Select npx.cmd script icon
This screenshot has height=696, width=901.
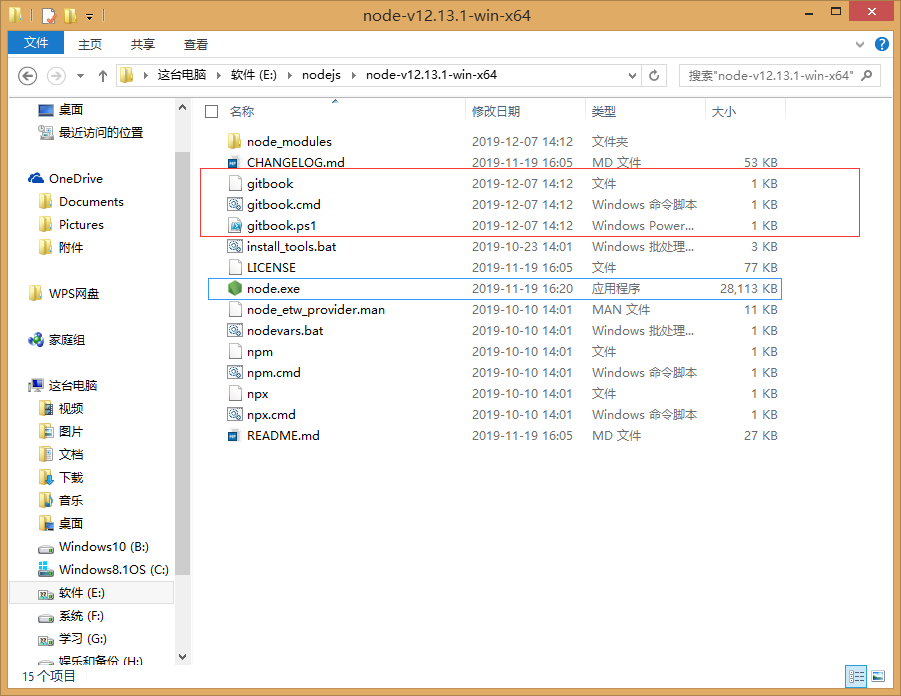(234, 414)
